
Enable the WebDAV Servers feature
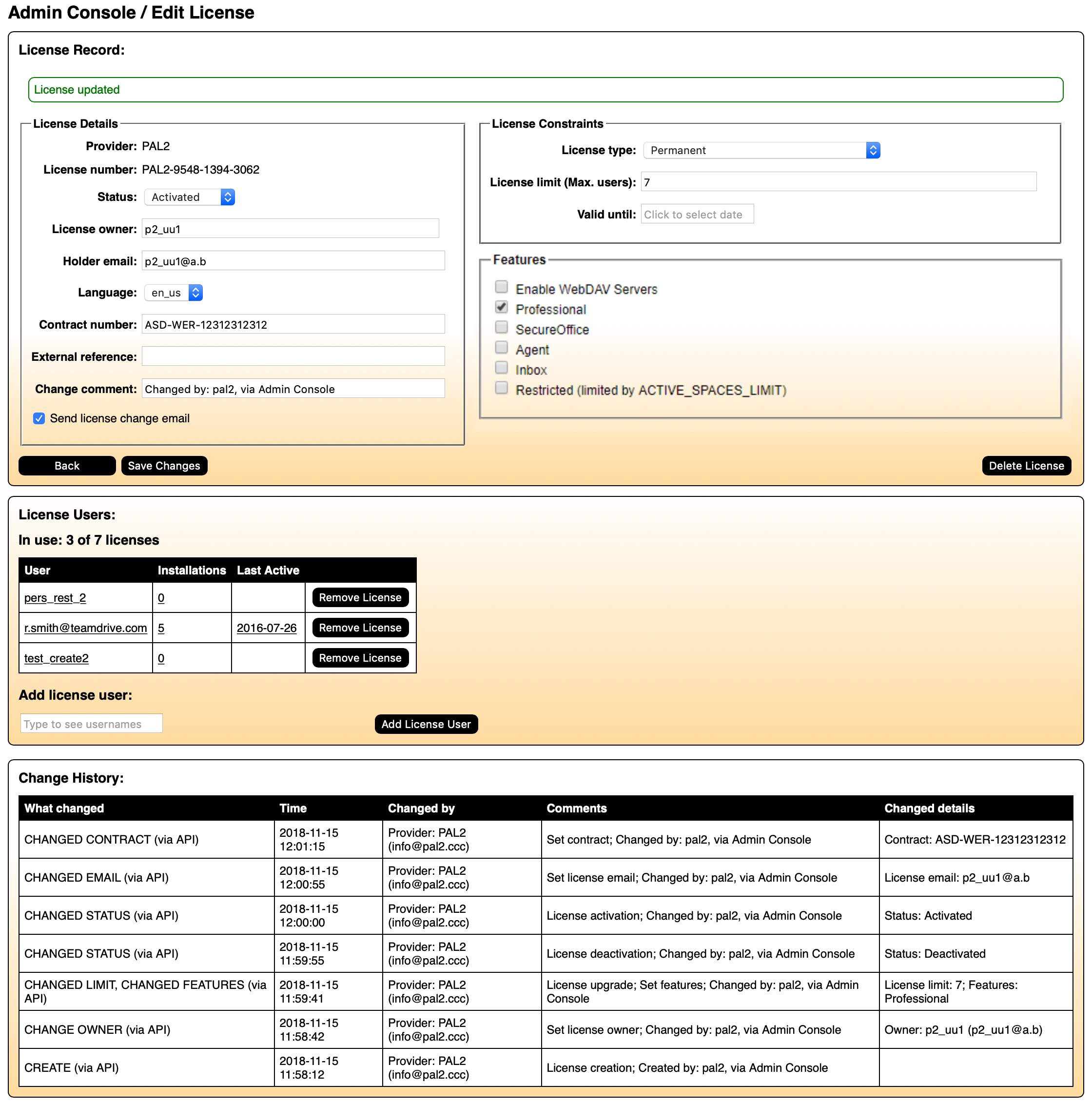coord(502,287)
